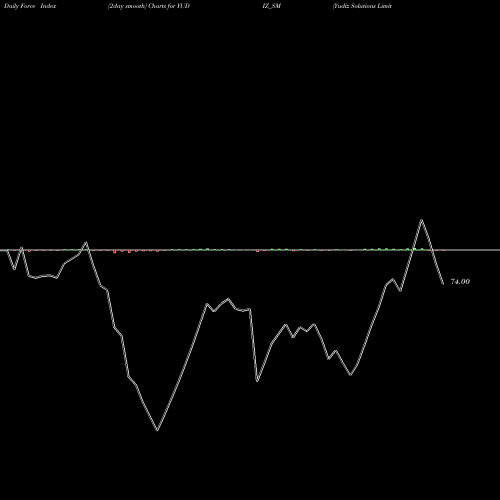
Task: Click the 'IZ_SM' symbol text
Action: coord(272,6)
